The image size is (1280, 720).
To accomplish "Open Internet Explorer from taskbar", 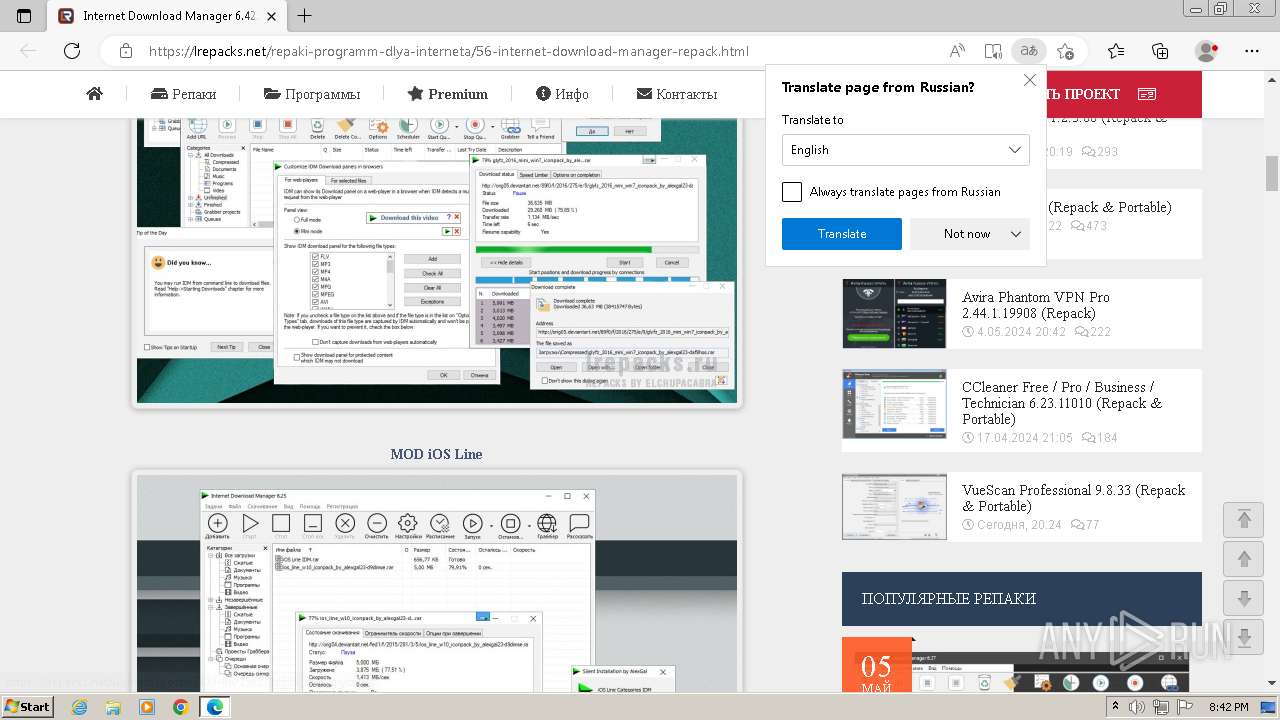I will click(80, 707).
